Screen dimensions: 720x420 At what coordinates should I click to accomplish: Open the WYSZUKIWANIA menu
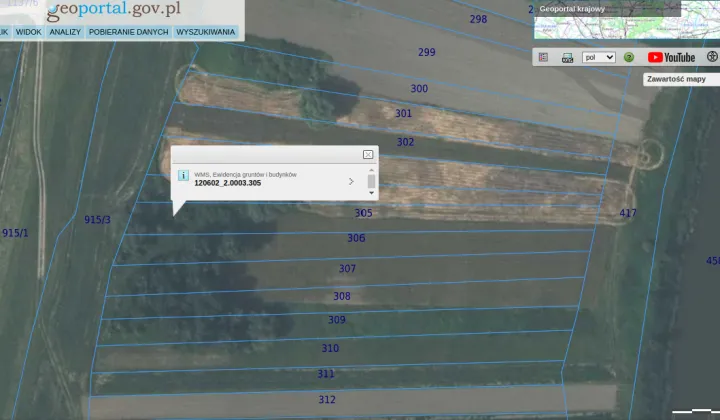tap(205, 32)
